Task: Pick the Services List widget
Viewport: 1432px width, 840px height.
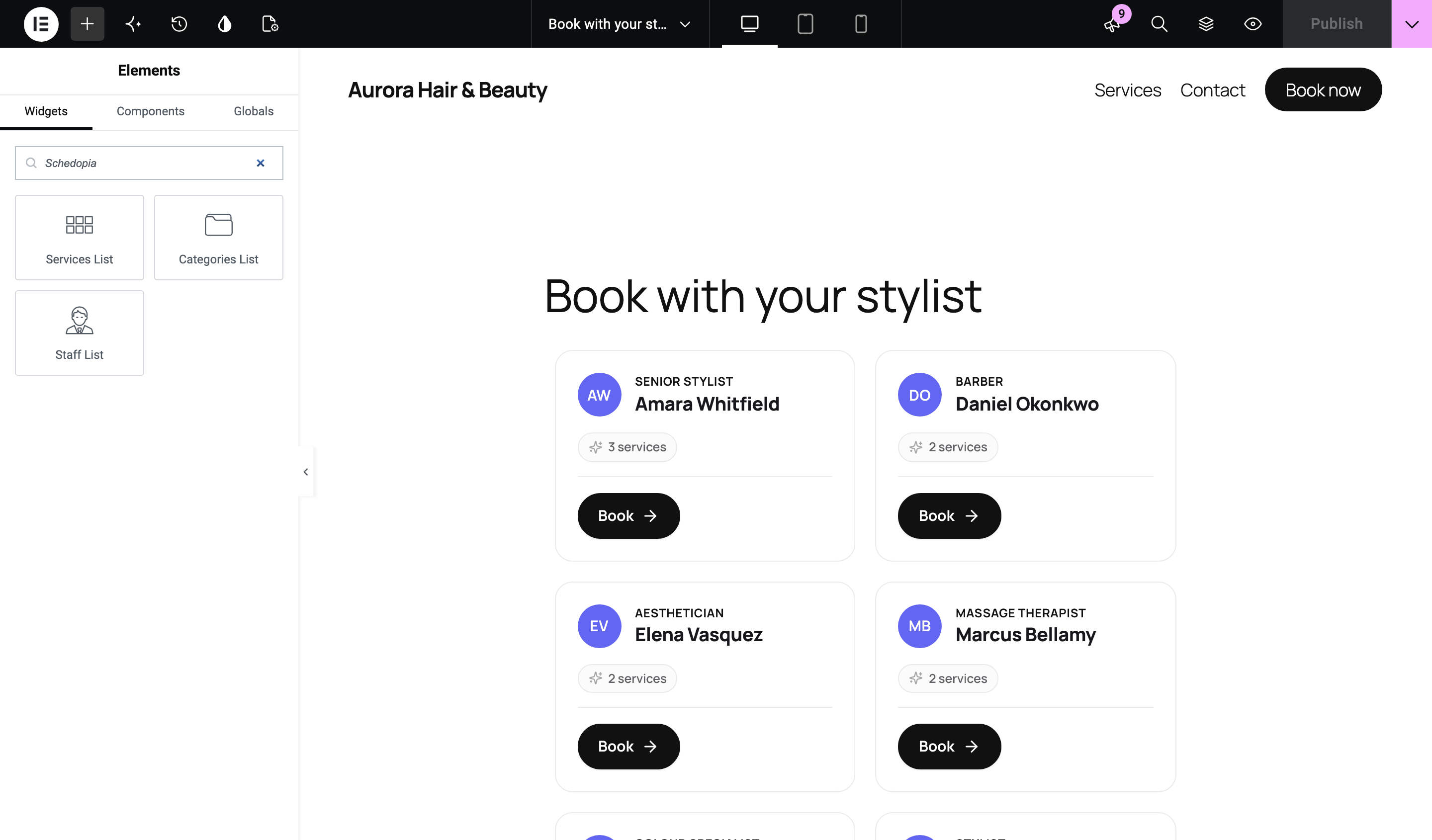Action: point(80,238)
